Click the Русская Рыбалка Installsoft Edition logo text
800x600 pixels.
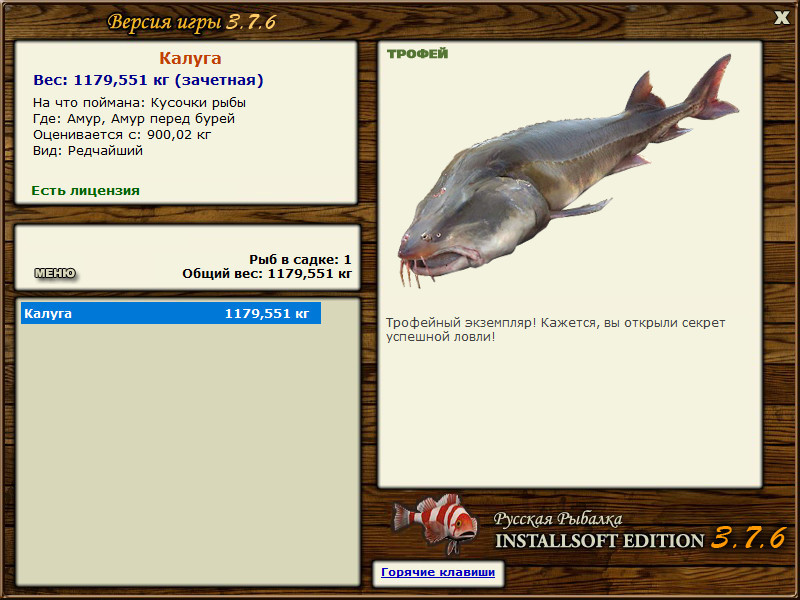[599, 531]
